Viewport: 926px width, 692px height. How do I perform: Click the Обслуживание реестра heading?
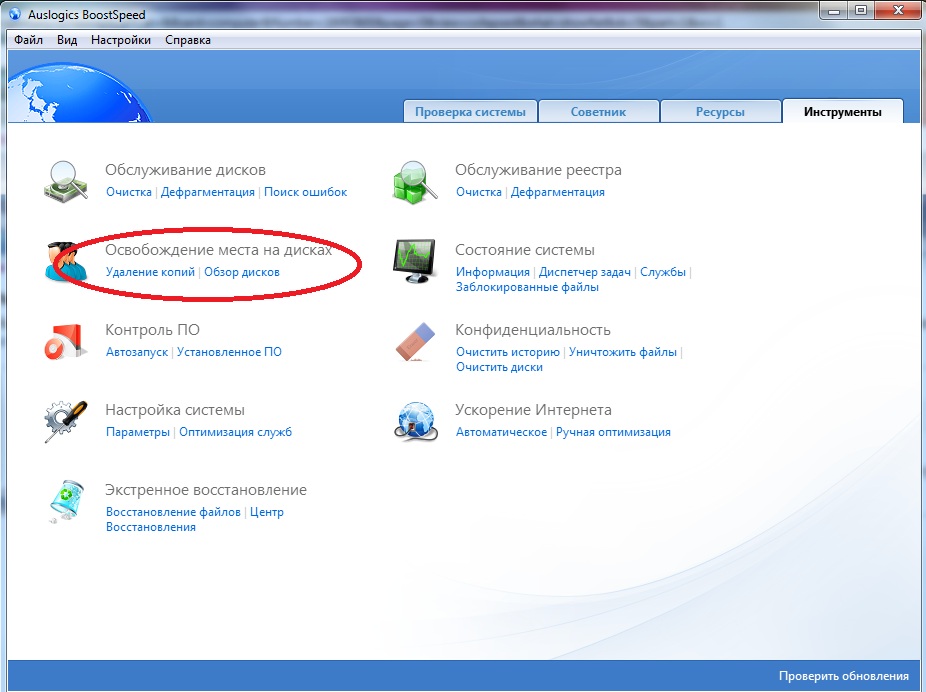[538, 170]
